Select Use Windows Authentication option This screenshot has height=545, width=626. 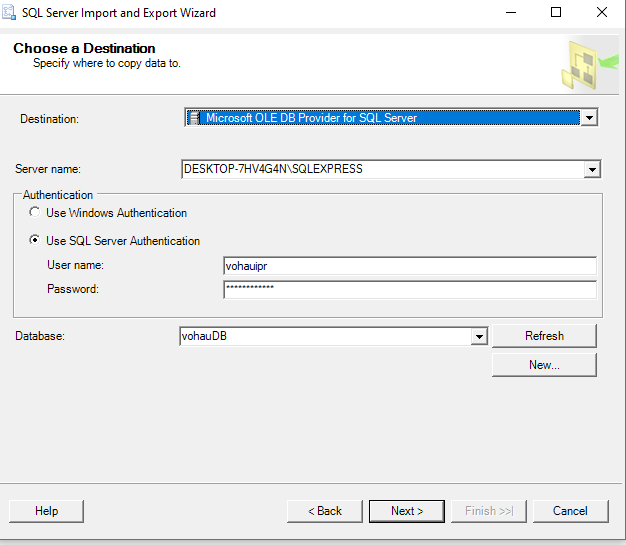click(35, 213)
